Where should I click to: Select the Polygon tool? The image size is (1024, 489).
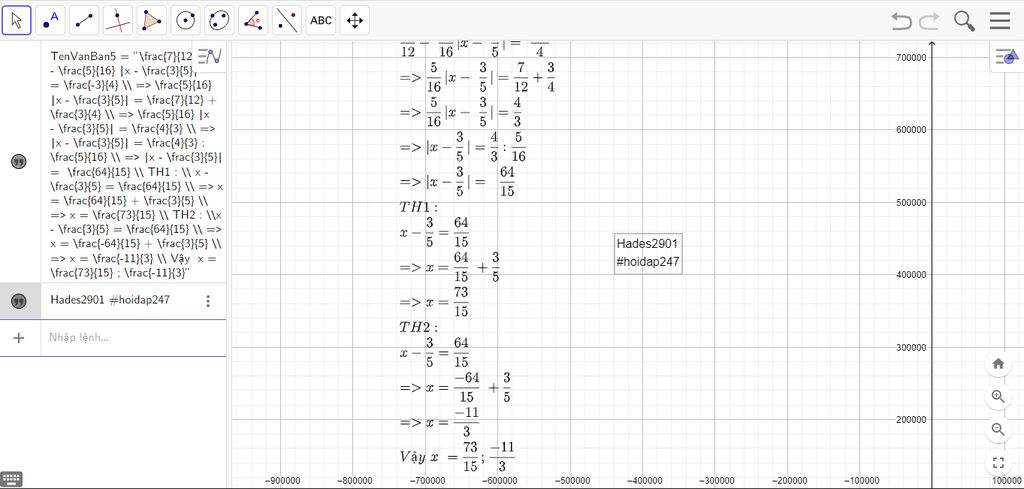click(152, 21)
